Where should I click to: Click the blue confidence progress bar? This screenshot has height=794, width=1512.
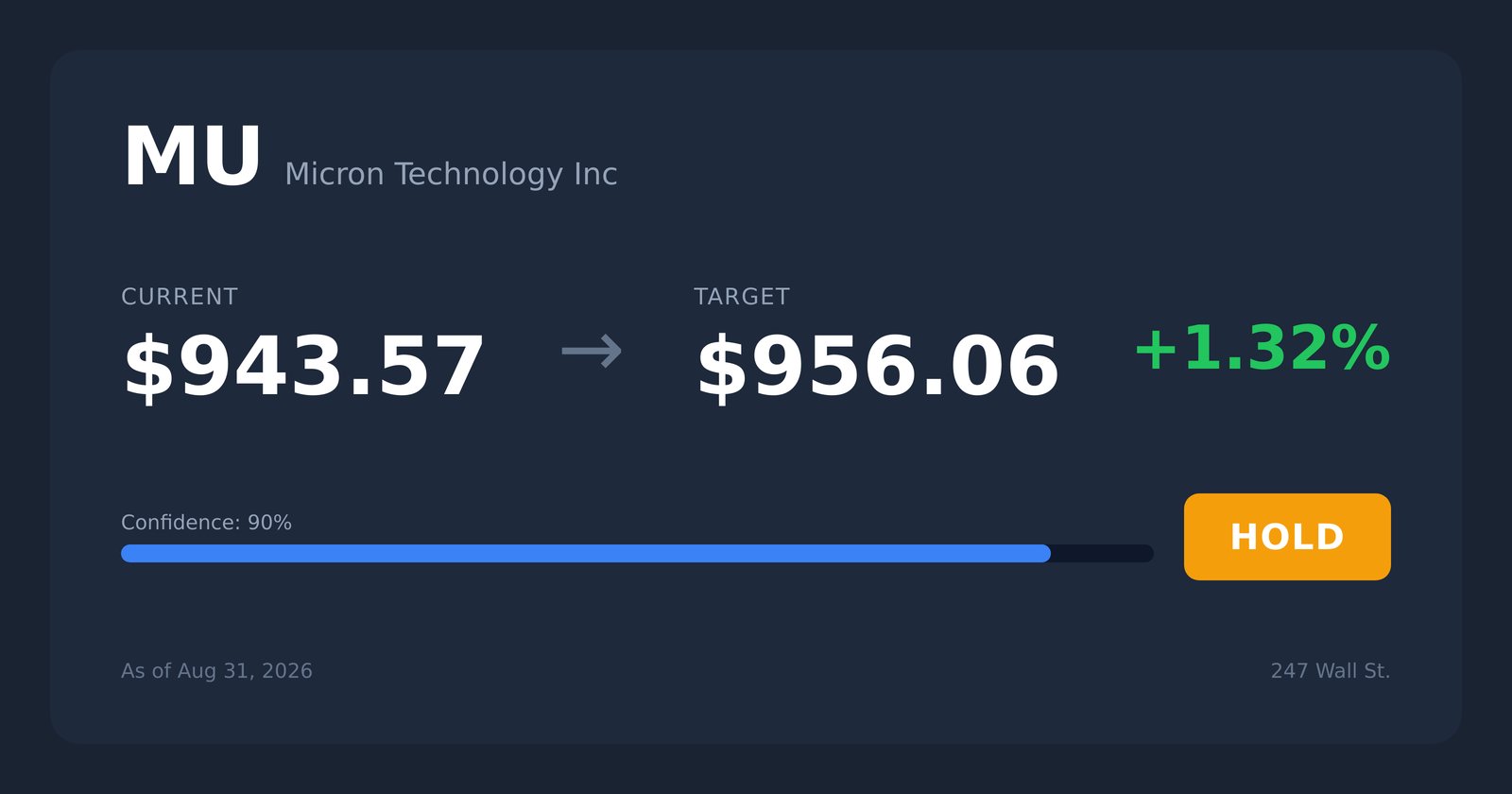(x=586, y=553)
